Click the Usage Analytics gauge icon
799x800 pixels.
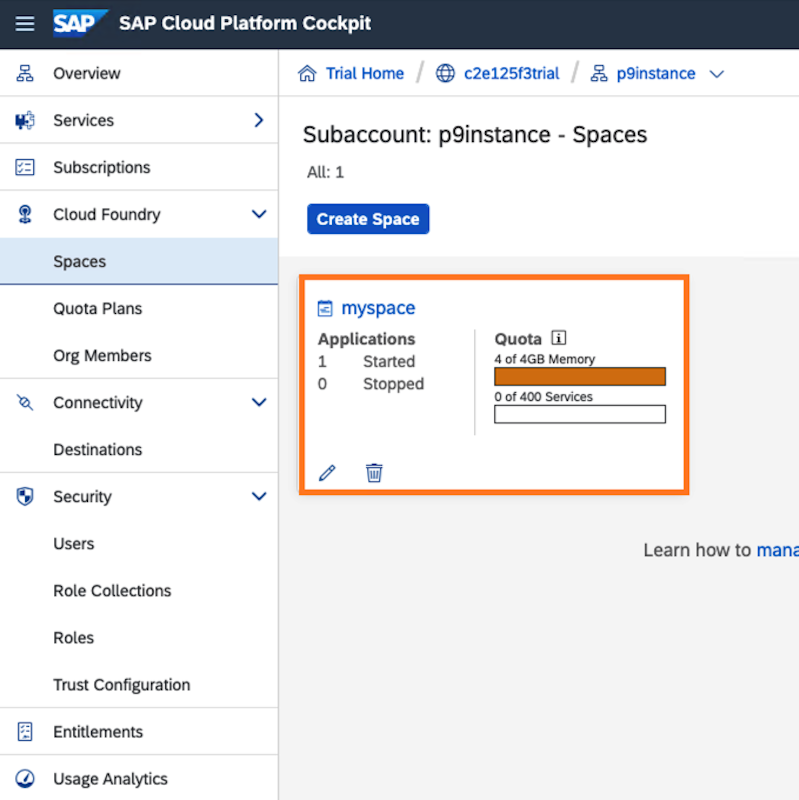pos(25,779)
